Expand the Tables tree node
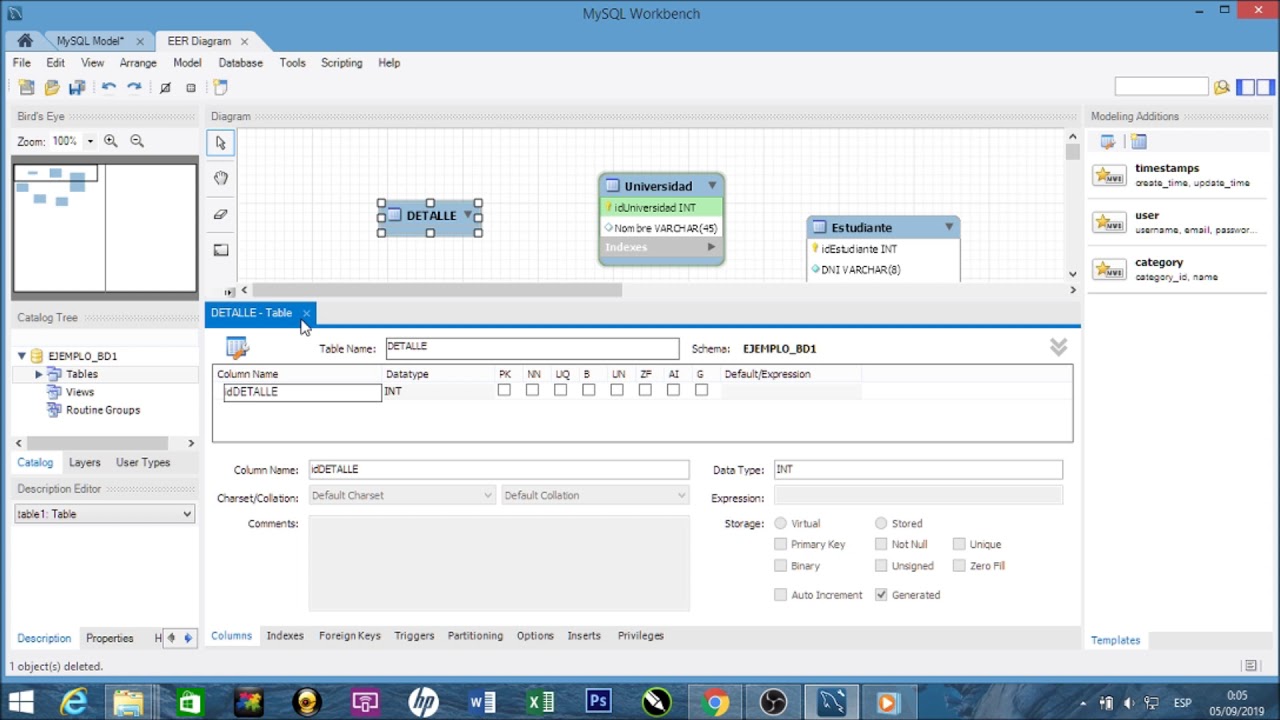Screen dimensions: 1280x720 (x=39, y=374)
